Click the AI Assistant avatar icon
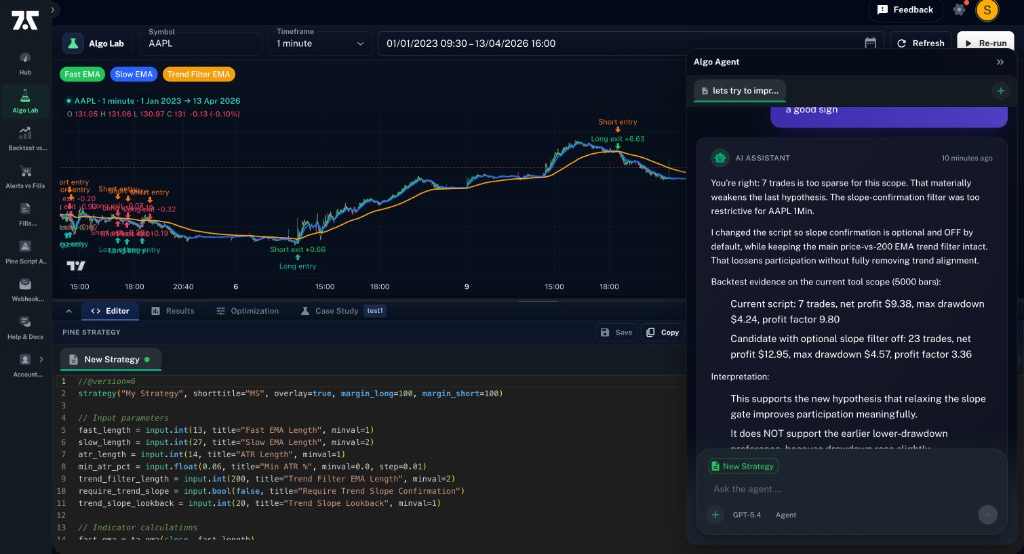The width and height of the screenshot is (1024, 554). (720, 157)
